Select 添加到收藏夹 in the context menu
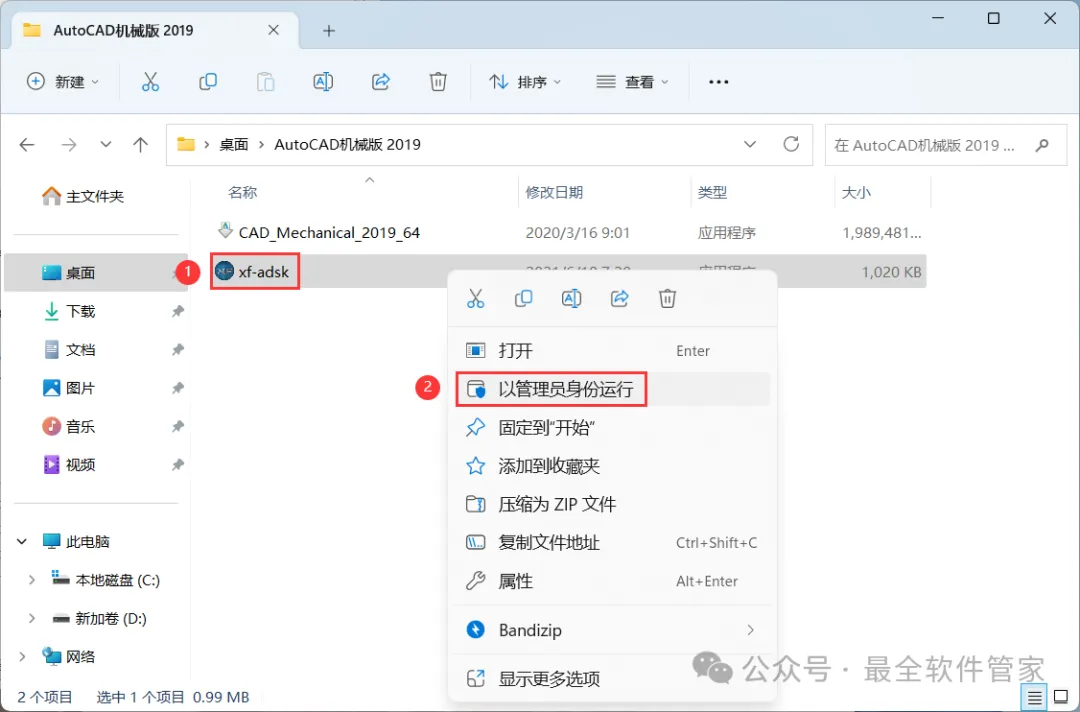Image resolution: width=1080 pixels, height=712 pixels. (x=612, y=466)
